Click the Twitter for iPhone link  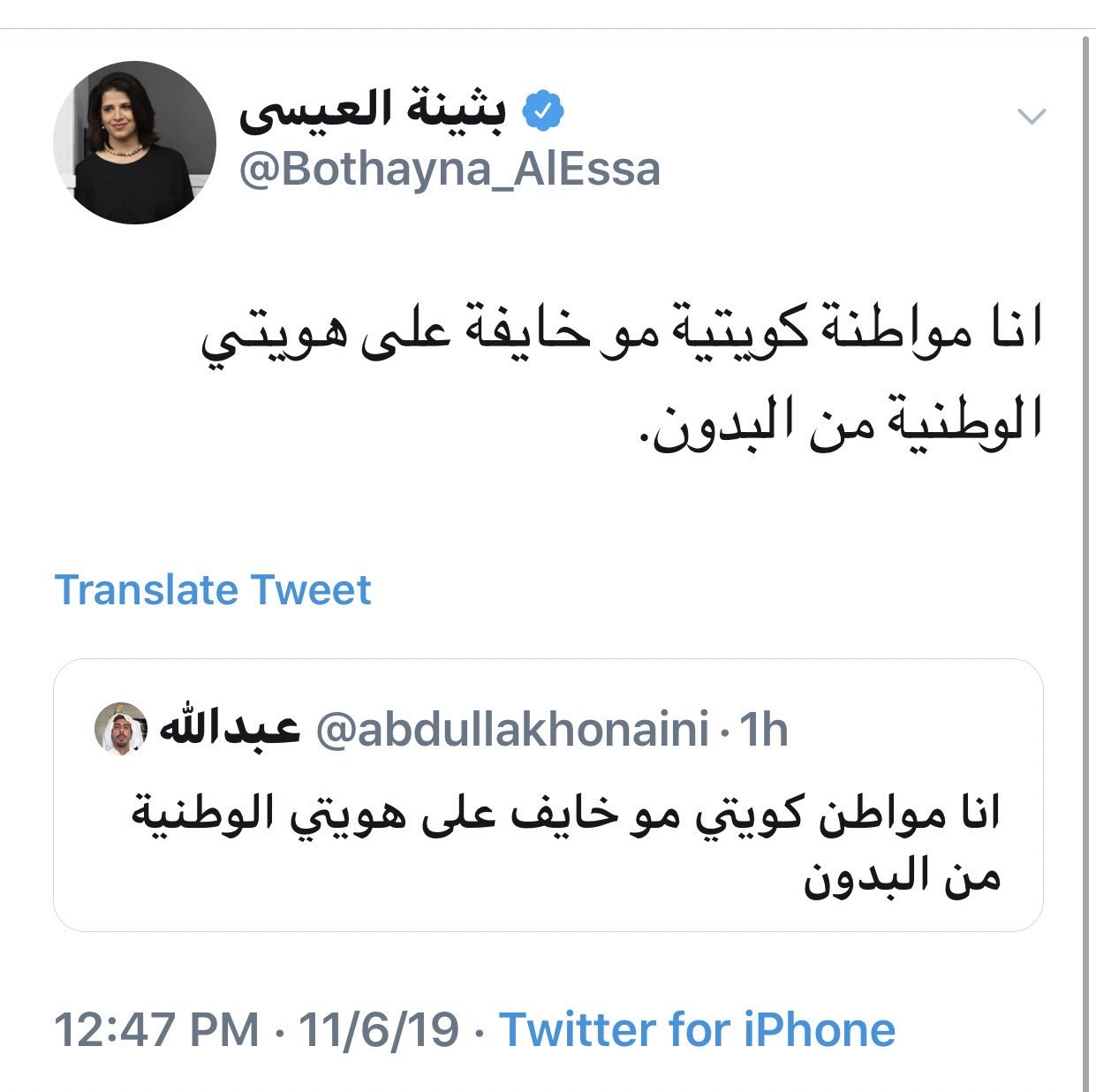click(x=698, y=1030)
